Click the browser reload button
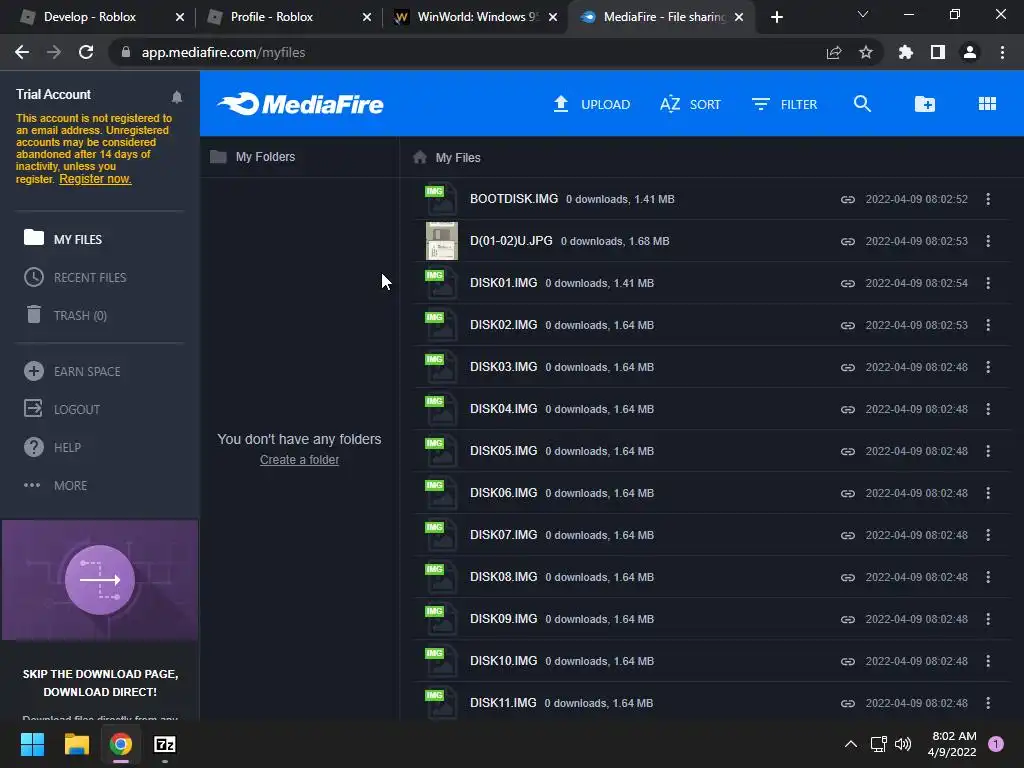Viewport: 1024px width, 768px height. [86, 52]
